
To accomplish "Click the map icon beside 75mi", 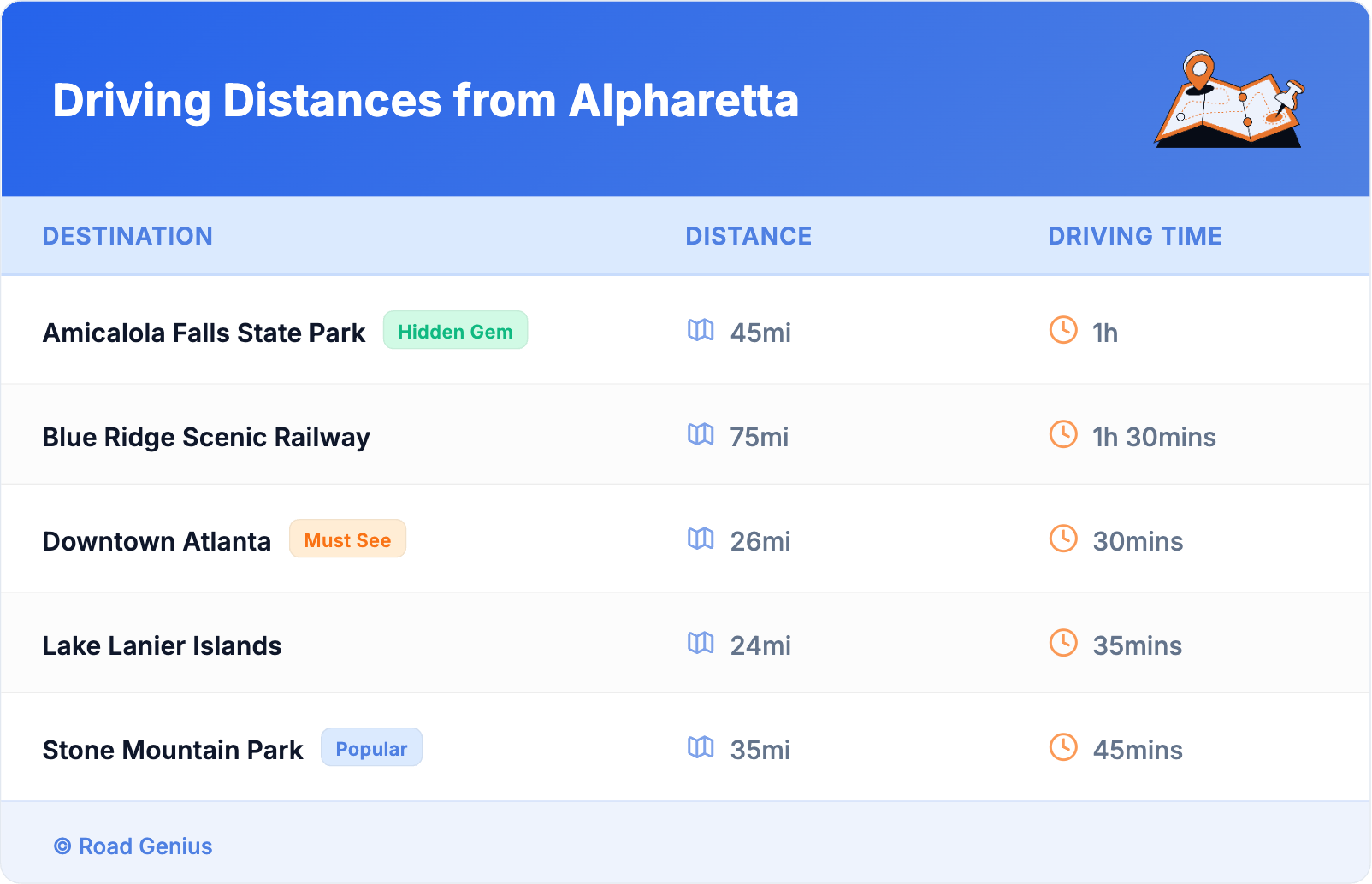I will (x=701, y=434).
